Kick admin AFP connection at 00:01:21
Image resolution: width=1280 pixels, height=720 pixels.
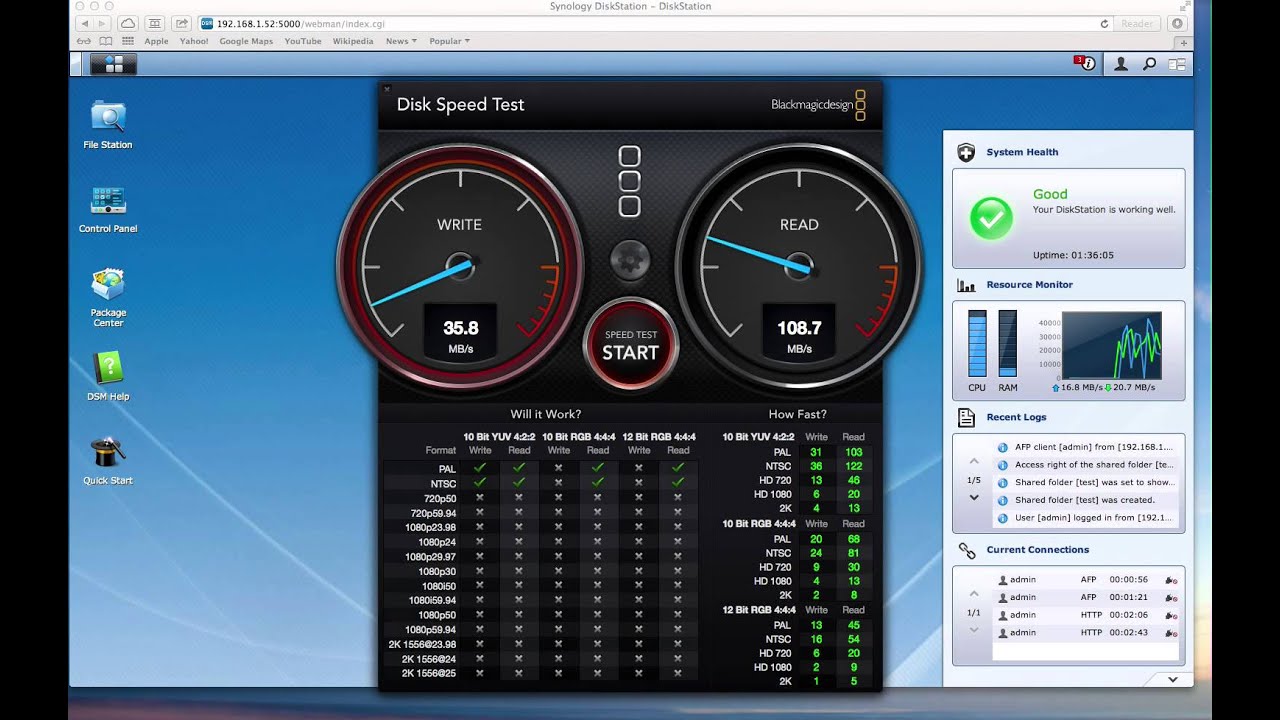coord(1170,598)
